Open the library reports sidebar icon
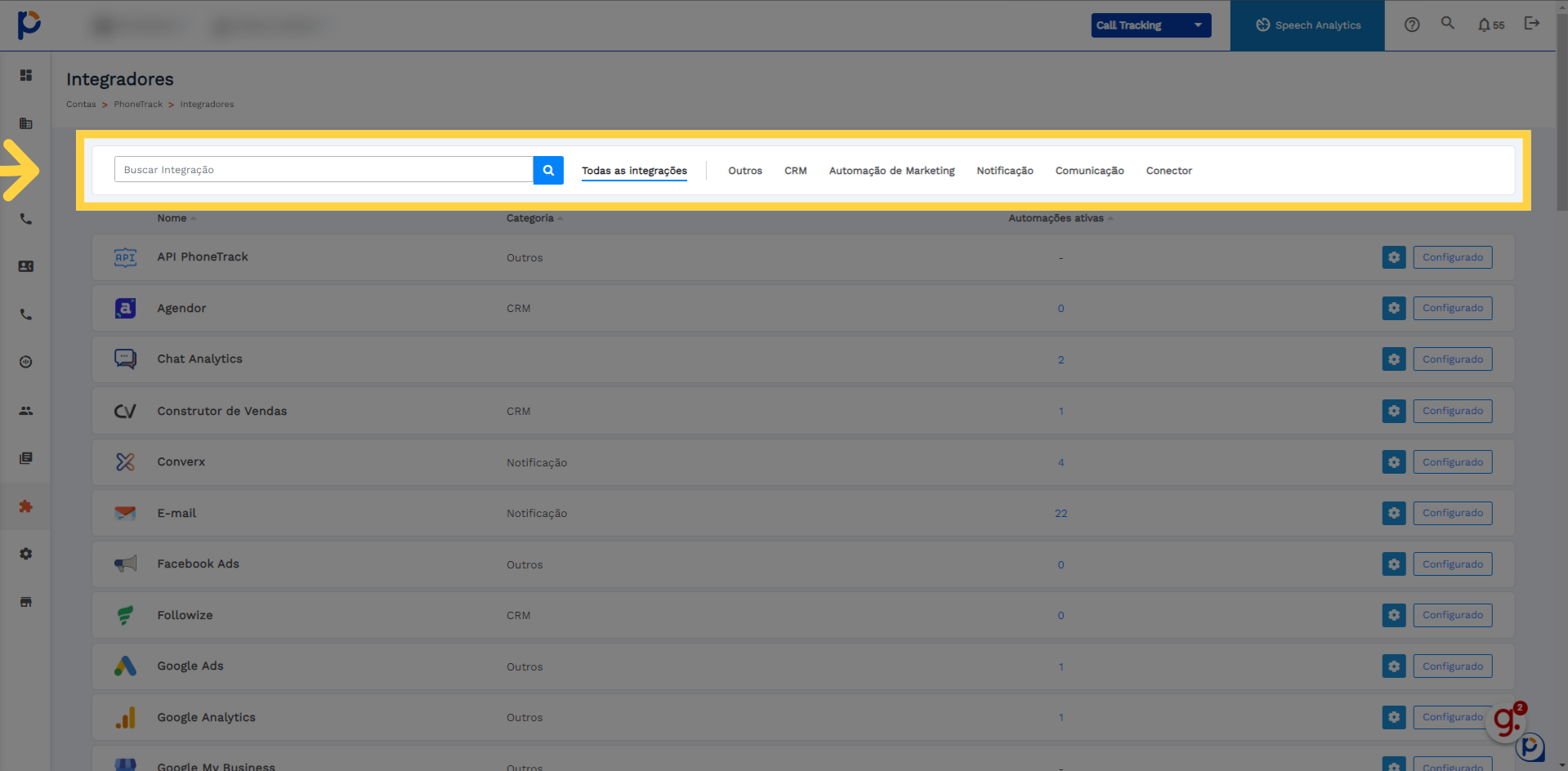The height and width of the screenshot is (771, 1568). pos(26,458)
